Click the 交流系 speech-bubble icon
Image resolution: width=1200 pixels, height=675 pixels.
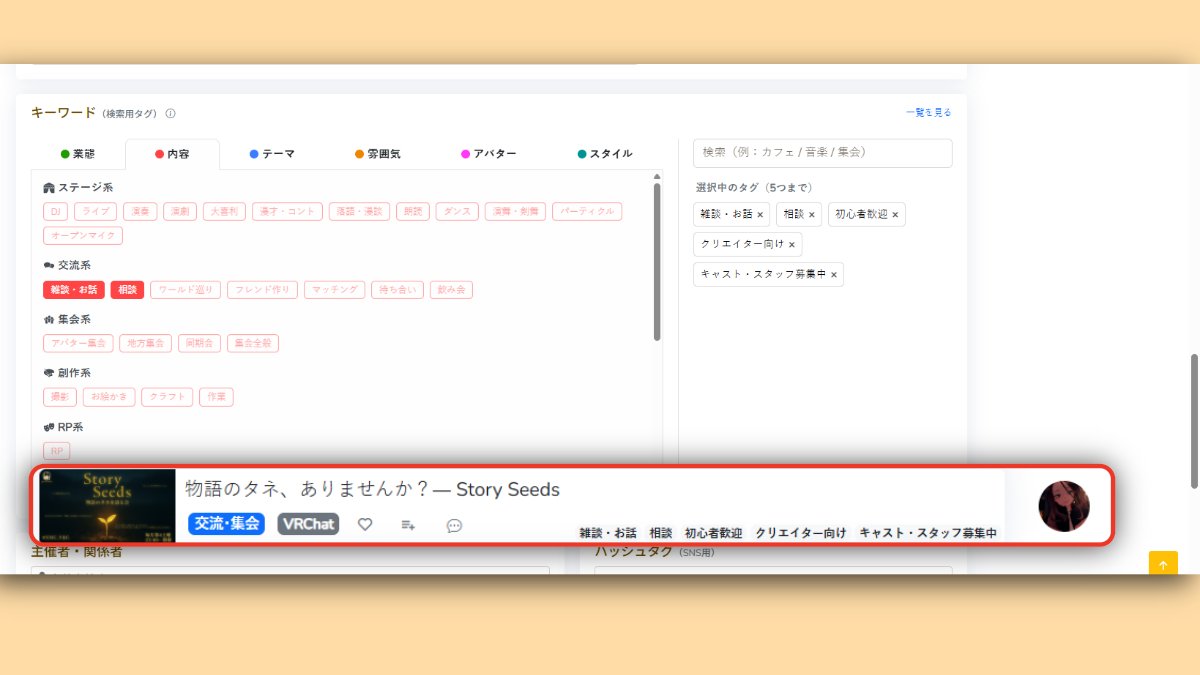click(48, 266)
